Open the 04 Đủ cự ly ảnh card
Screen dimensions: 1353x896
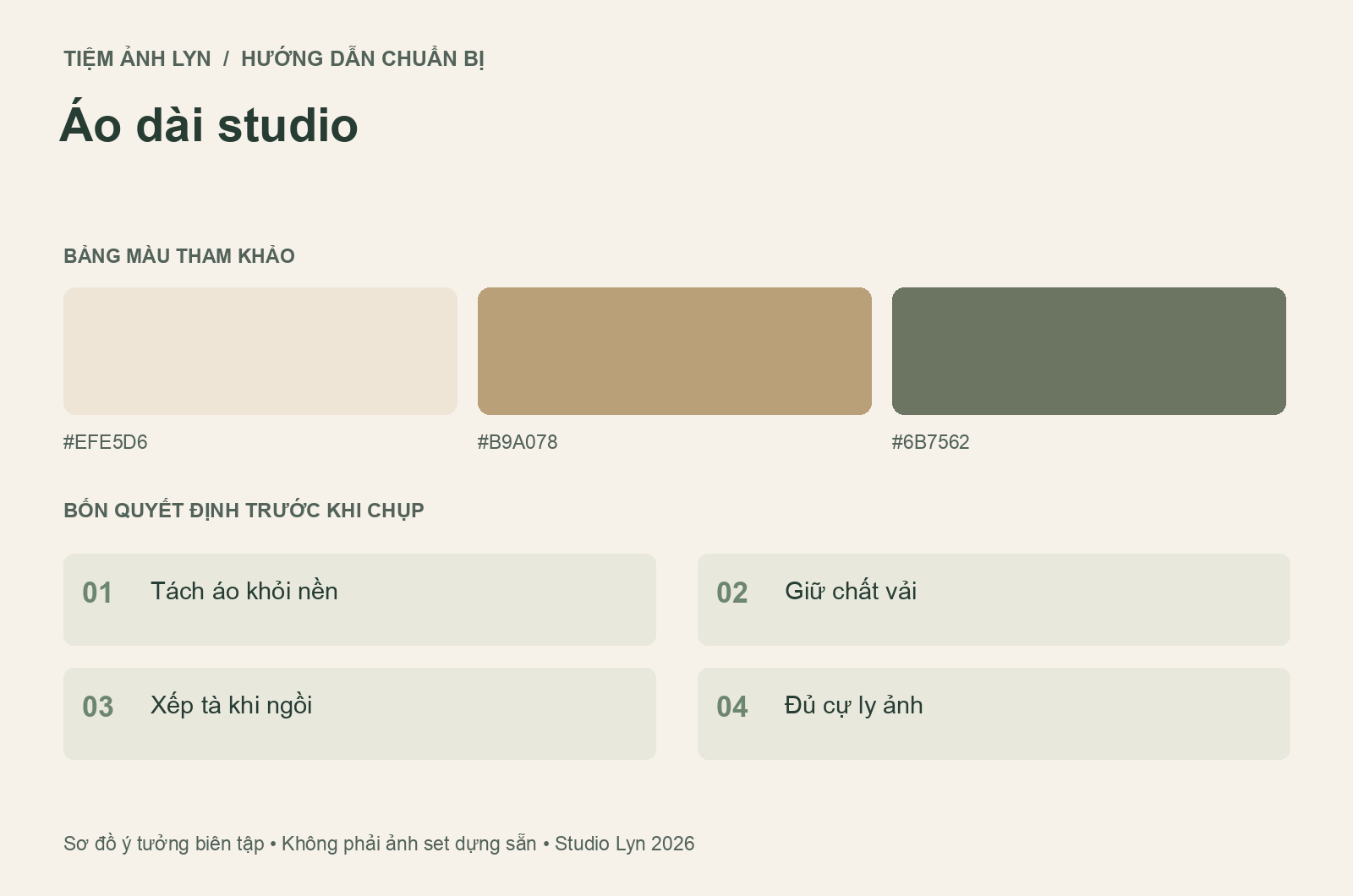pyautogui.click(x=994, y=713)
